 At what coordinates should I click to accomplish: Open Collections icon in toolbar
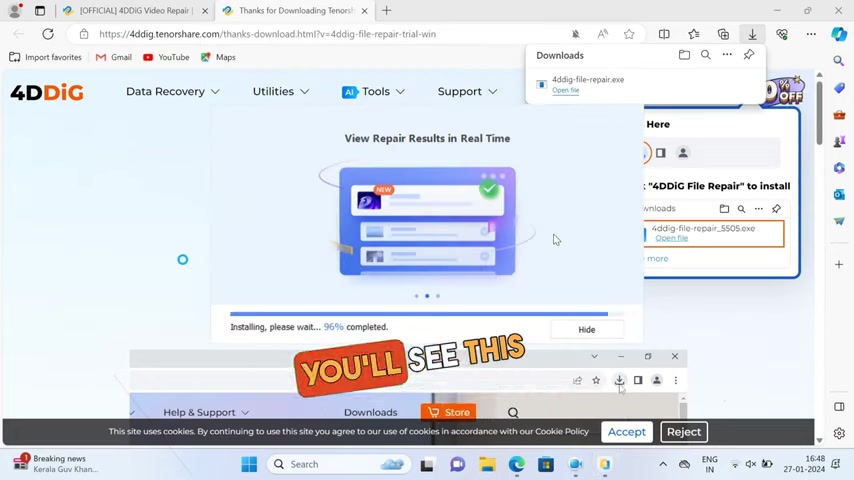[723, 34]
